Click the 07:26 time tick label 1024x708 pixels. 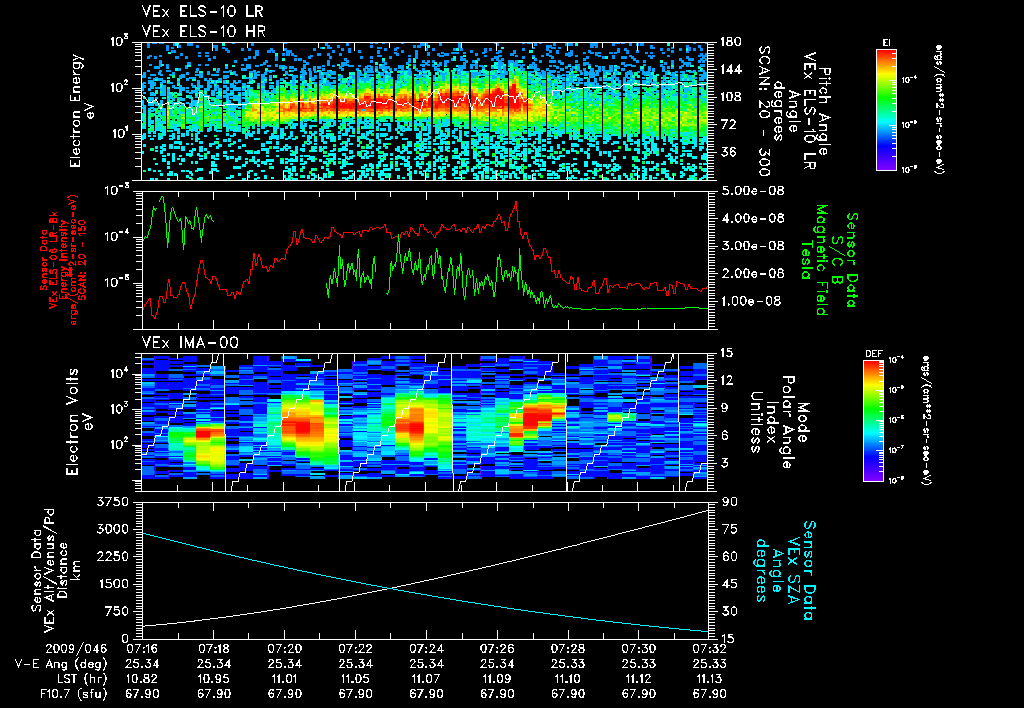497,649
